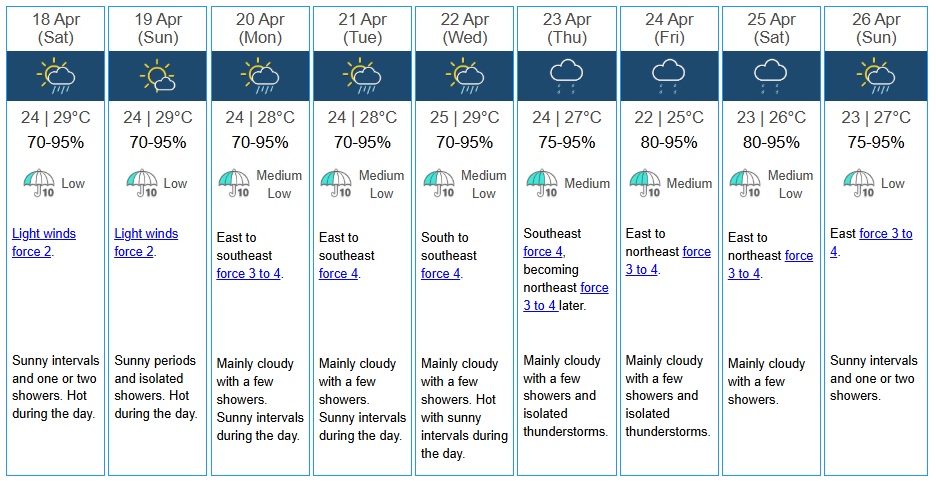
Task: Click the 25 Apr forecast description text
Action: point(766,382)
